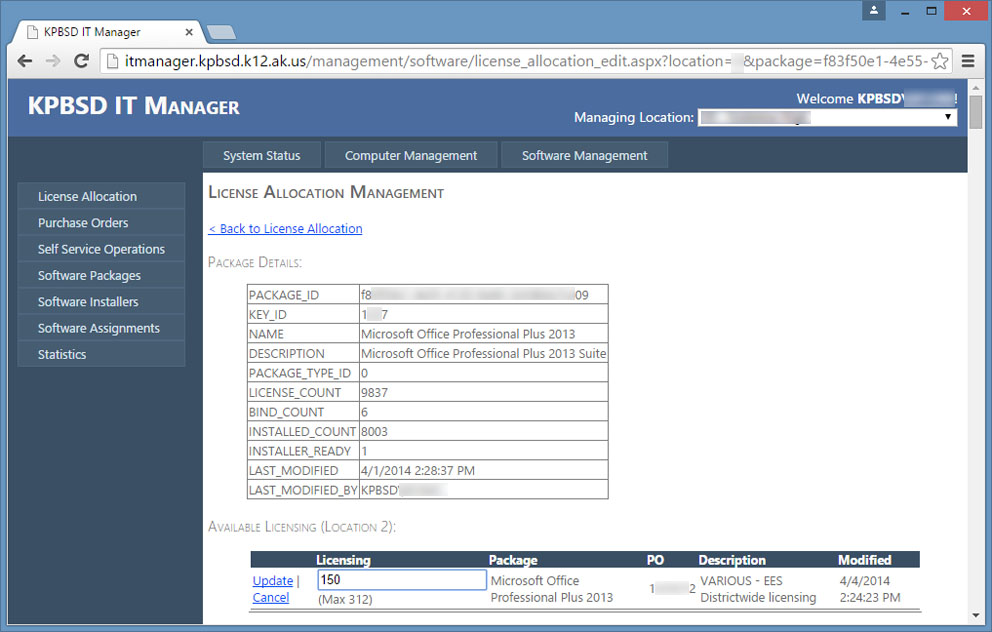Click the PACKAGE_TYPE_ID label cell
This screenshot has width=992, height=632.
coord(303,373)
